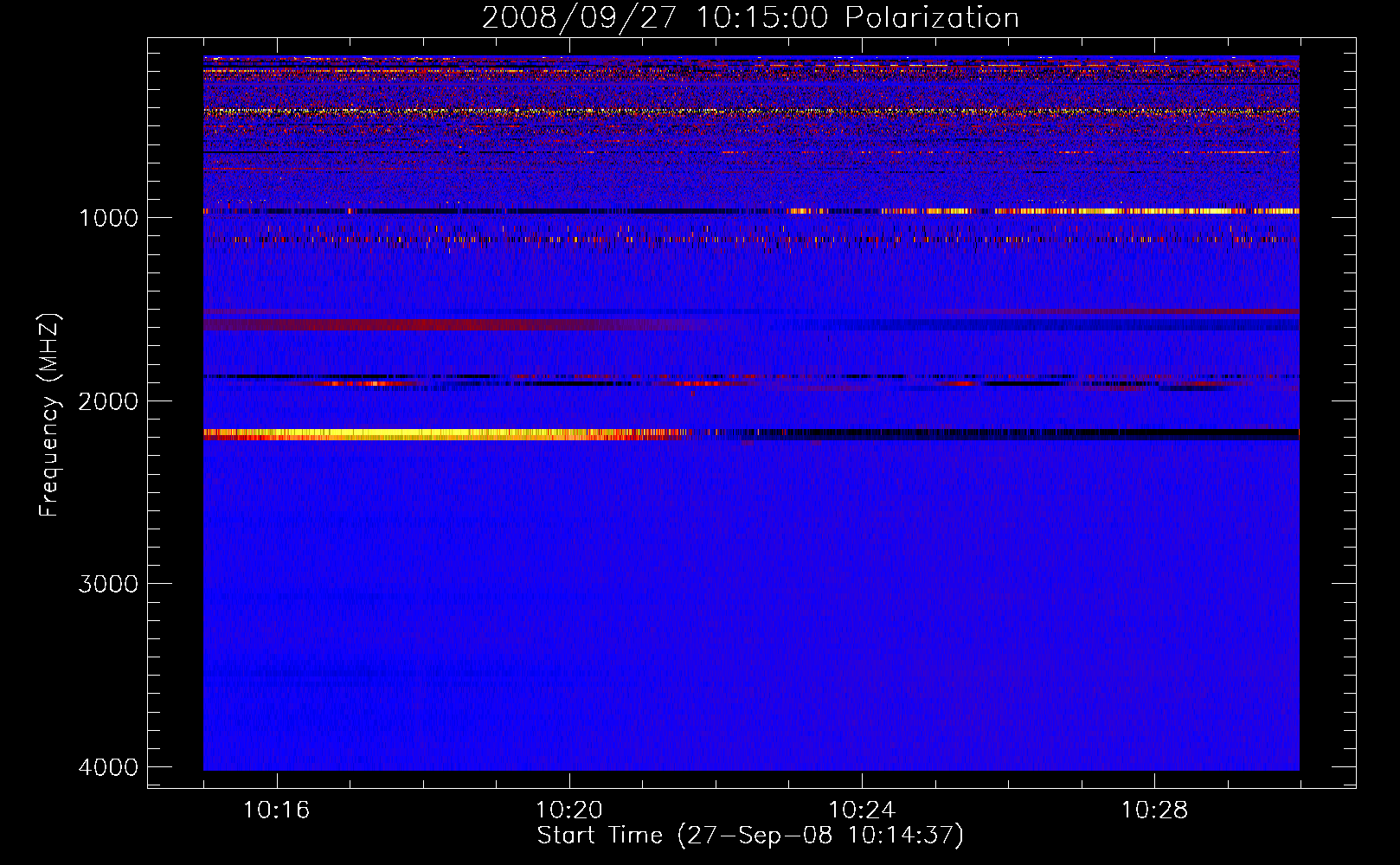This screenshot has height=865, width=1400.
Task: Click the 'Start Time (27-Sep-08 10:14:37)' label
Action: click(750, 836)
